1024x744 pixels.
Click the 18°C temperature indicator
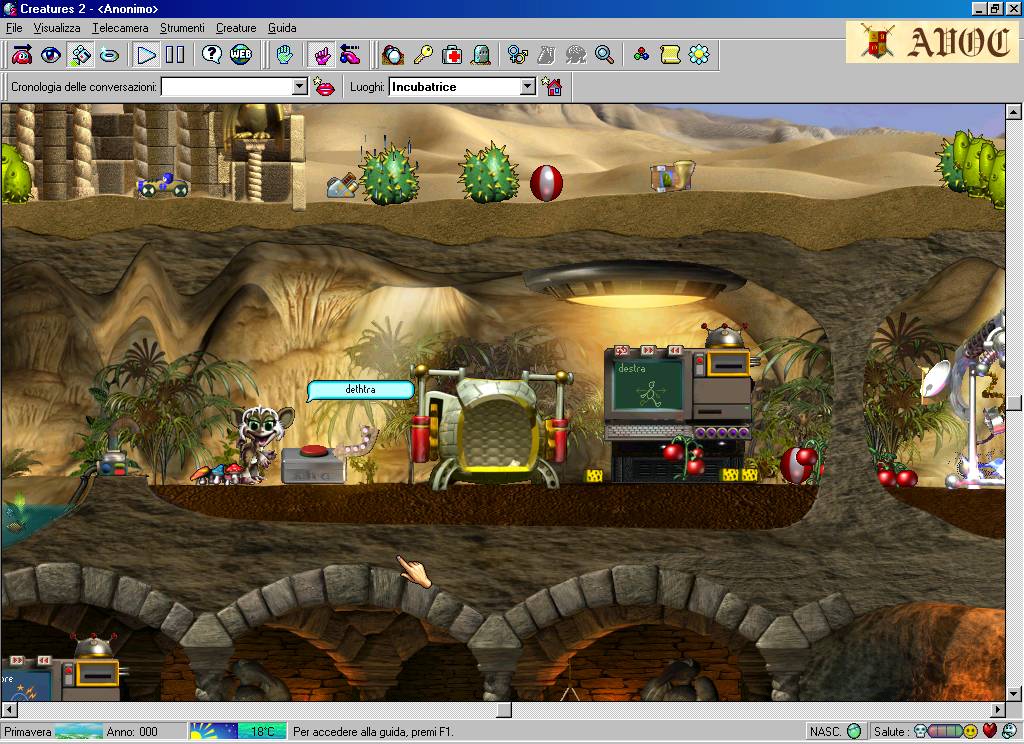[263, 732]
